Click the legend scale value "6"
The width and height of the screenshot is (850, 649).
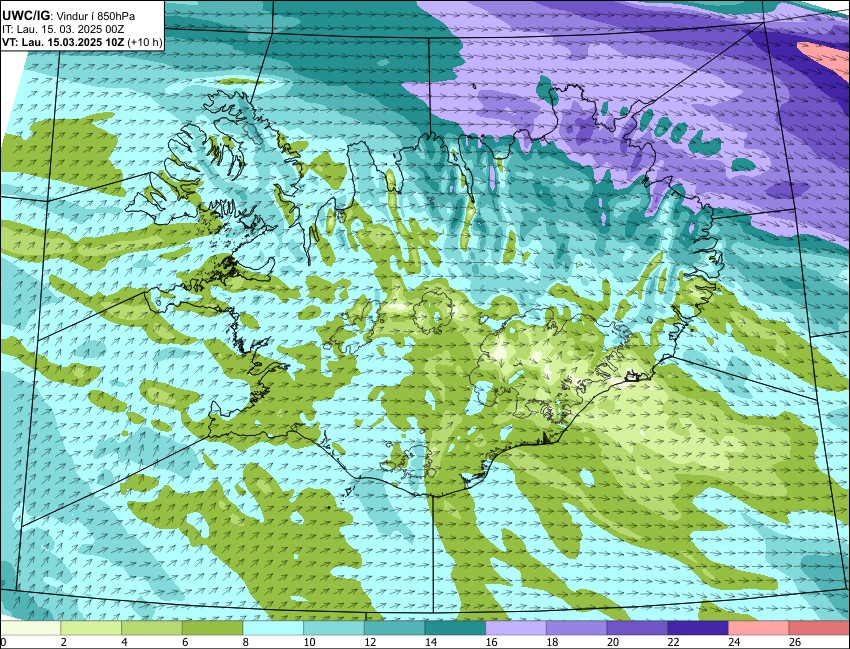pyautogui.click(x=185, y=642)
